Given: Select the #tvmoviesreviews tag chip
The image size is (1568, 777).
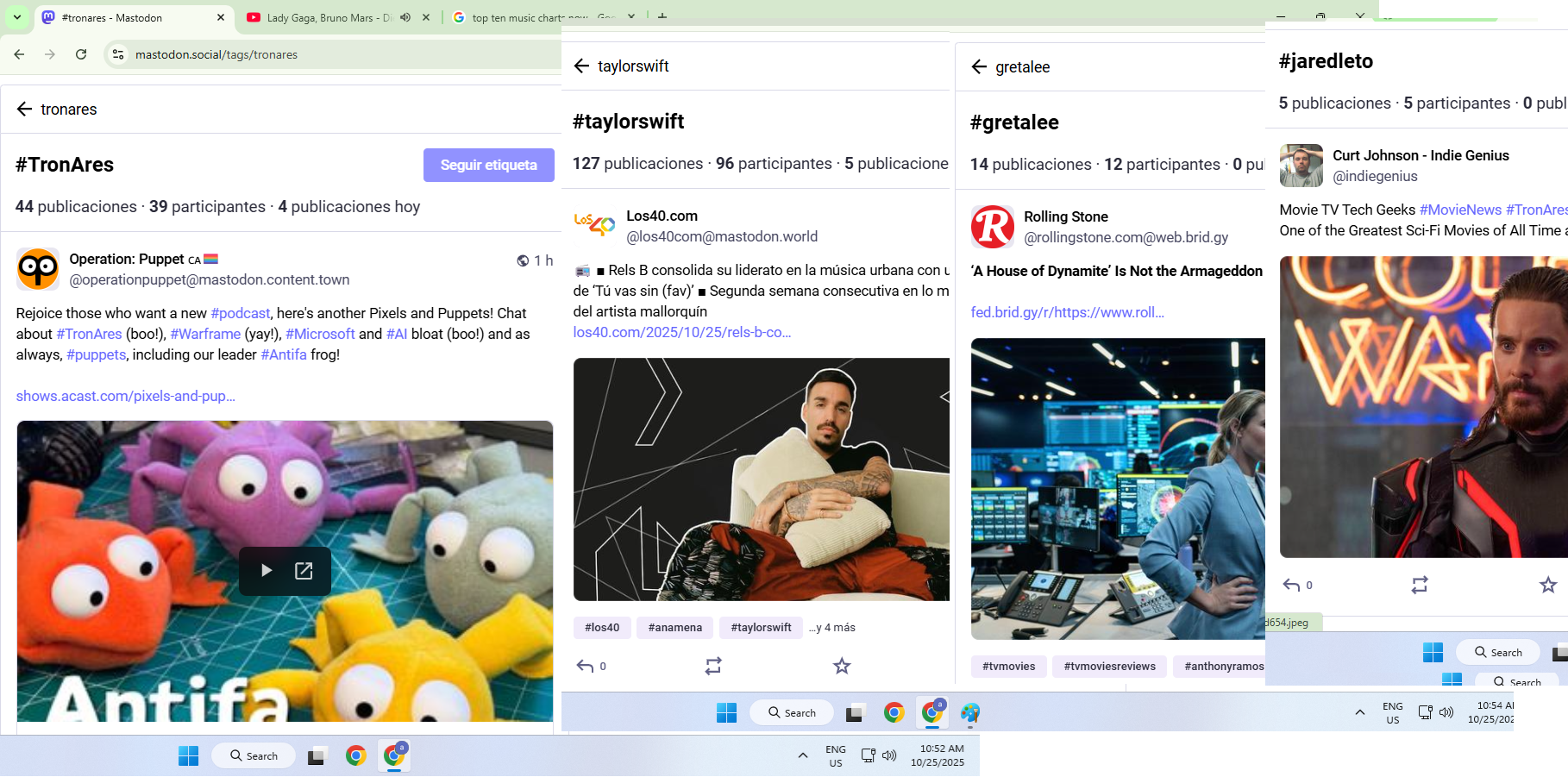Looking at the screenshot, I should [1110, 667].
